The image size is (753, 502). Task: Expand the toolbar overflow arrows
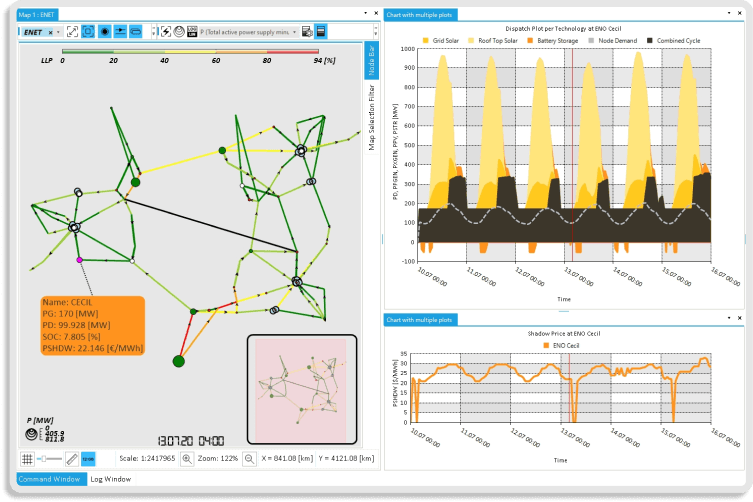(153, 32)
